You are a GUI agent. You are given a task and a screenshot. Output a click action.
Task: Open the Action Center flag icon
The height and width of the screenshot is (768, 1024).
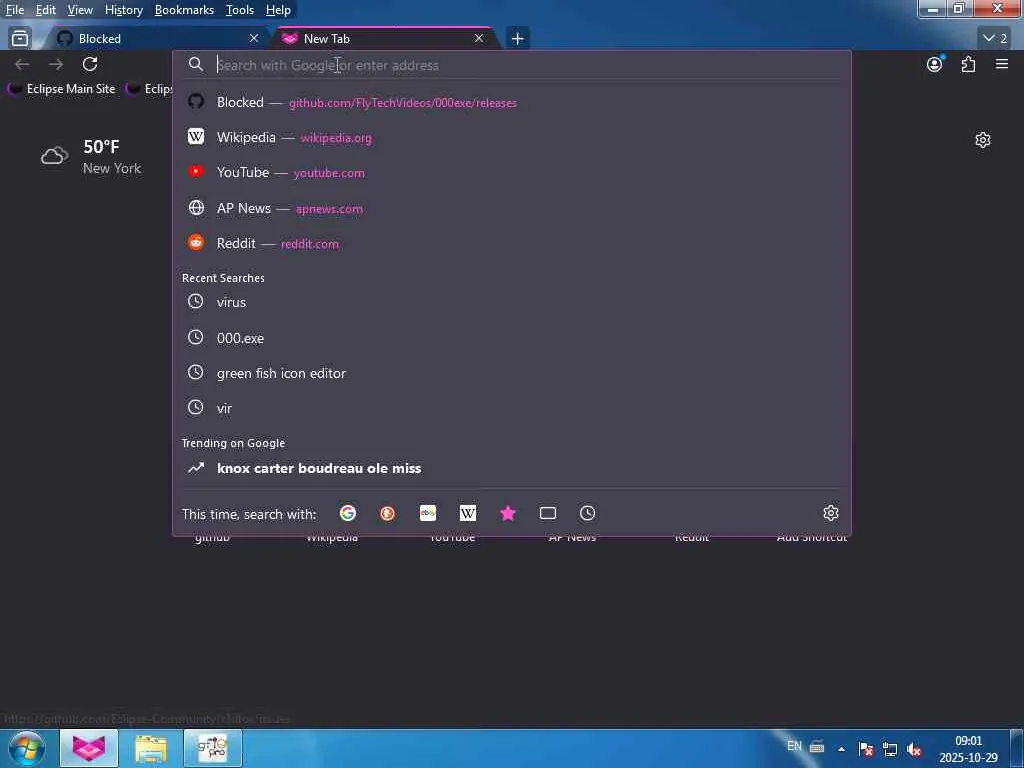pos(866,749)
